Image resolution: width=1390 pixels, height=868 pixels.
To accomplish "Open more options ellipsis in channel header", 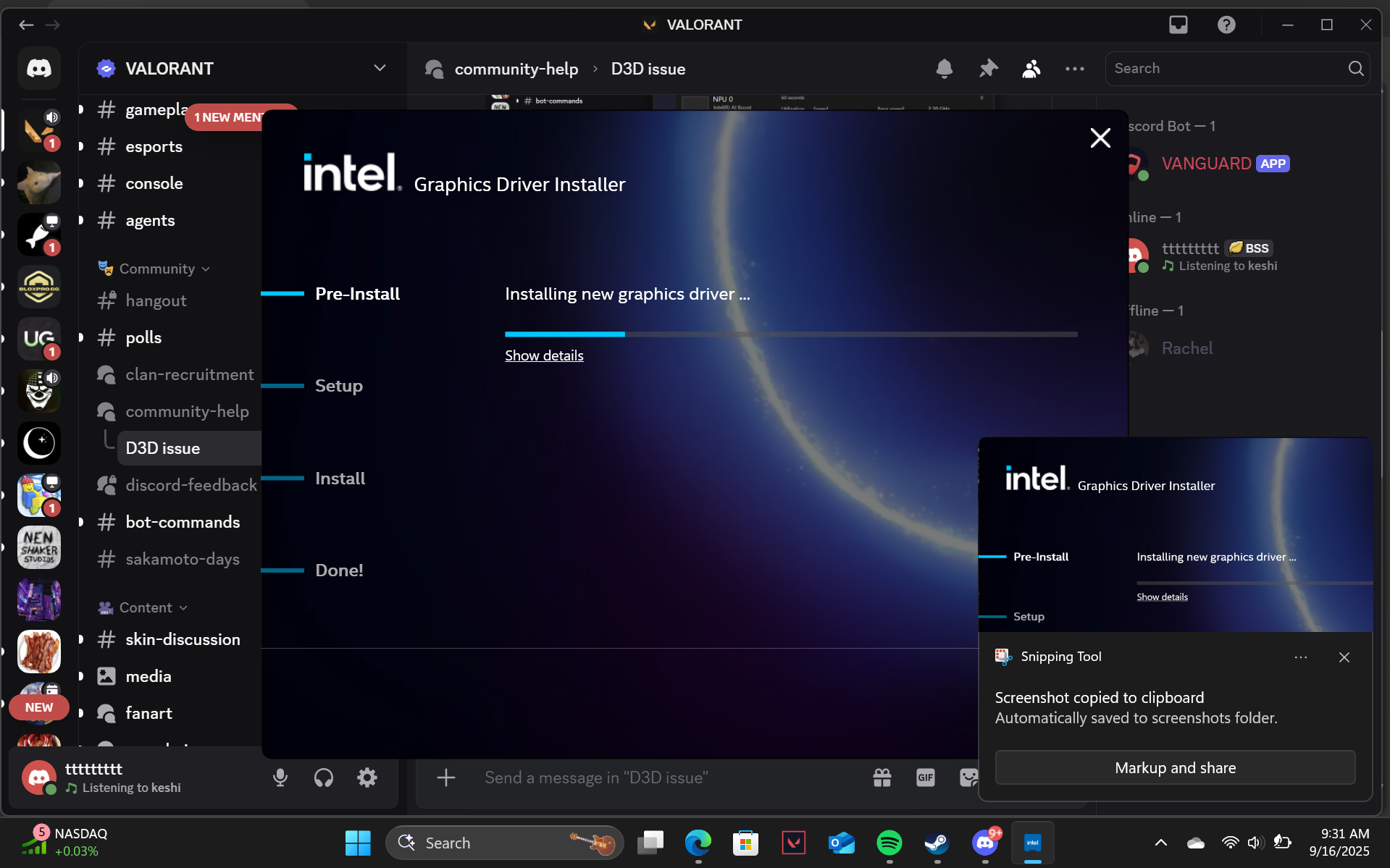I will point(1075,69).
